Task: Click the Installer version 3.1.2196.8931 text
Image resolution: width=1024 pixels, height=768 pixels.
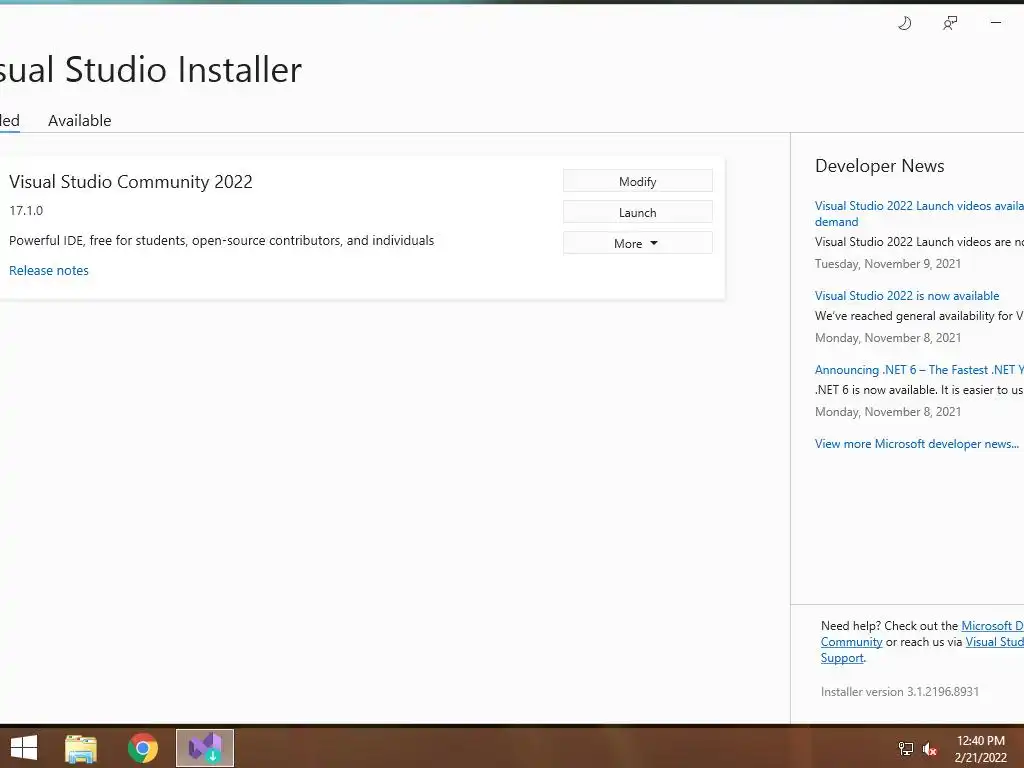Action: (x=899, y=692)
